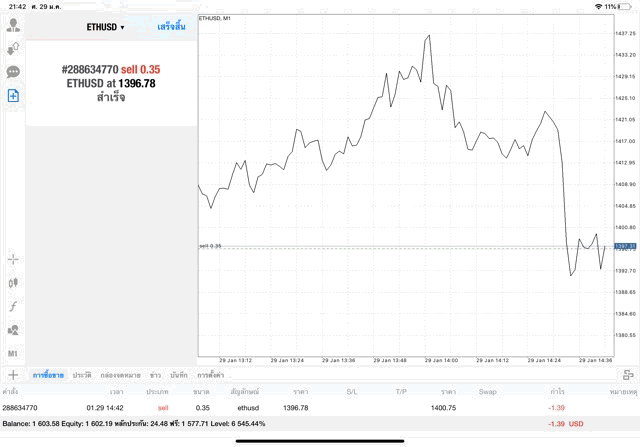640x447 pixels.
Task: Toggle the panel layout icon at right
Action: [628, 375]
